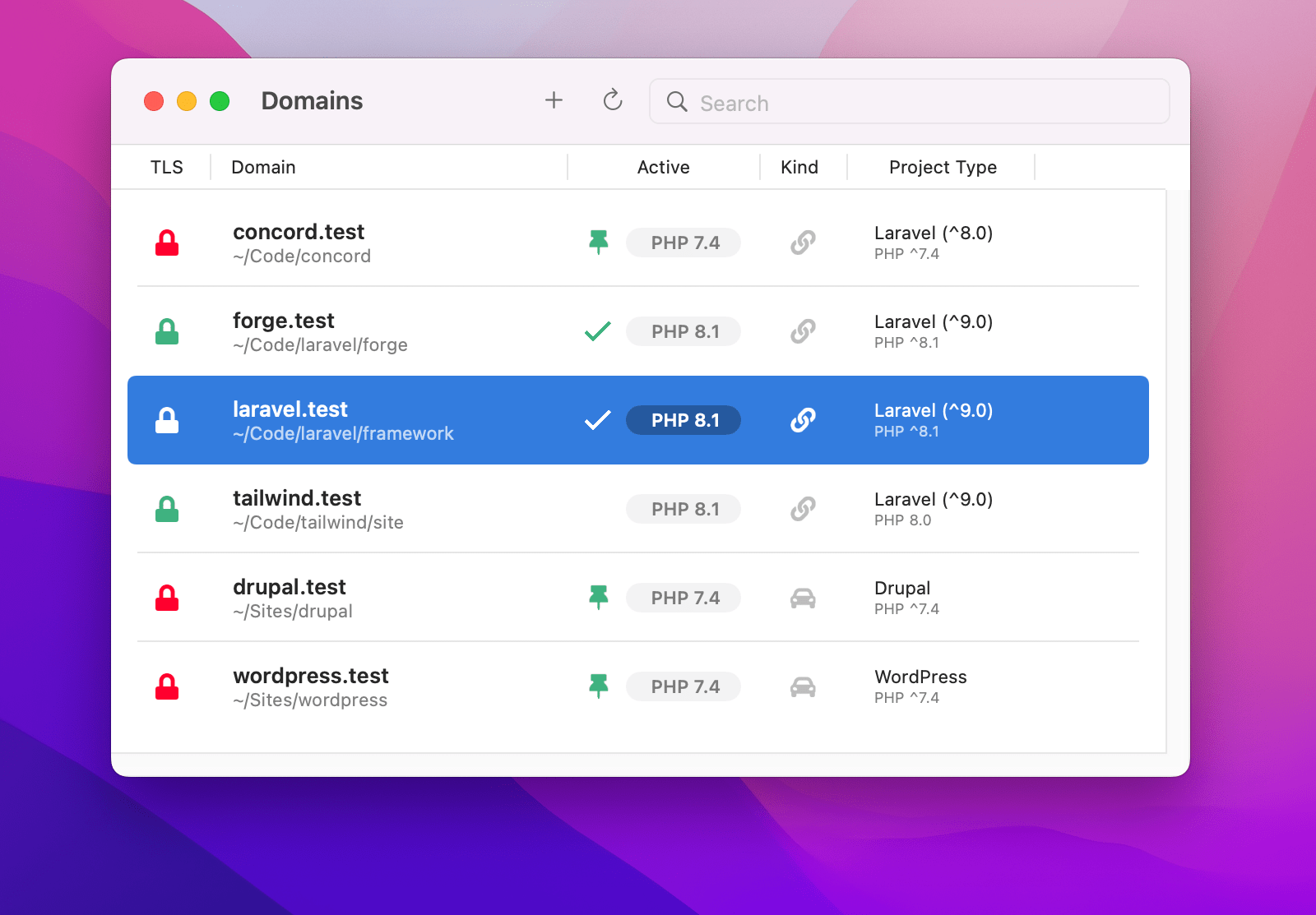Refresh the domains list

click(613, 100)
